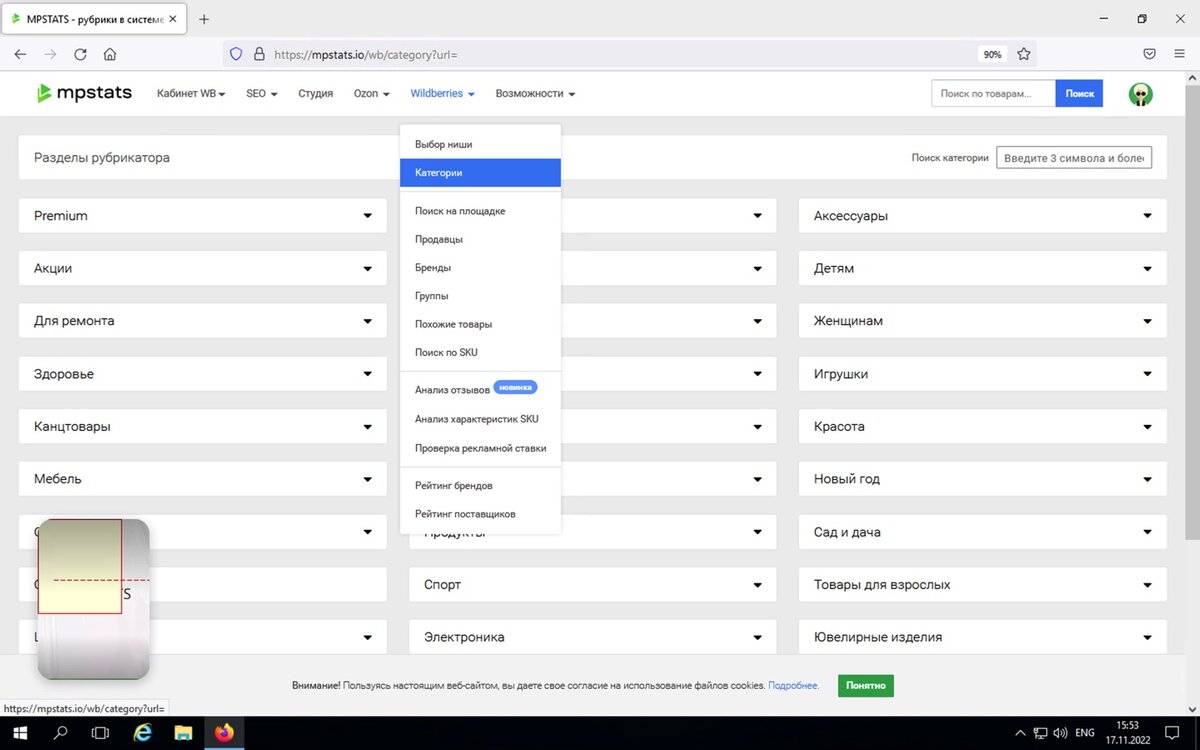This screenshot has width=1200, height=750.
Task: Choose Поиск по SKU entry
Action: point(480,353)
